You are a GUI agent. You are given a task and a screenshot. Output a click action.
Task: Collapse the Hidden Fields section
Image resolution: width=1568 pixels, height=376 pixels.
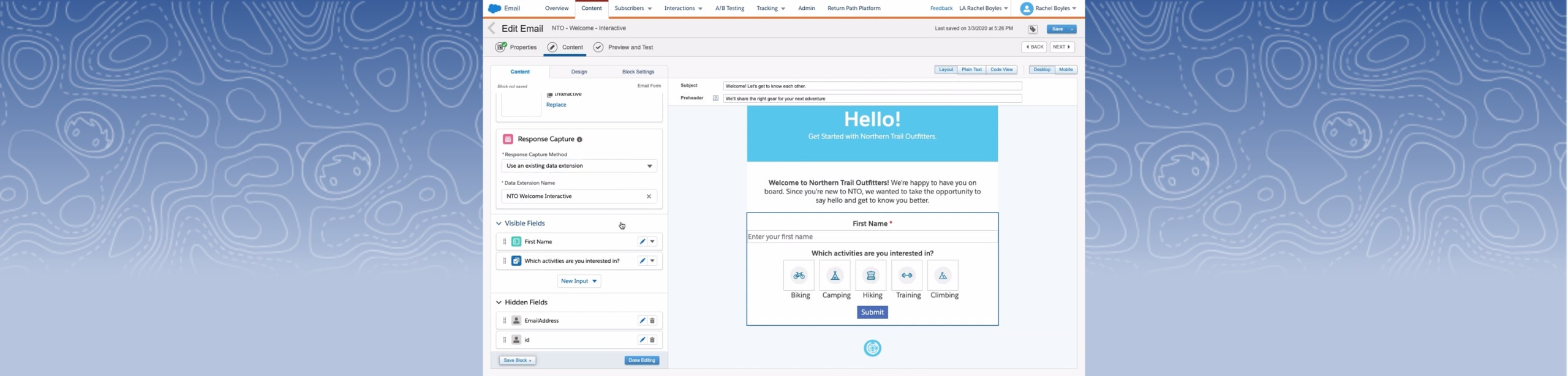click(x=499, y=303)
